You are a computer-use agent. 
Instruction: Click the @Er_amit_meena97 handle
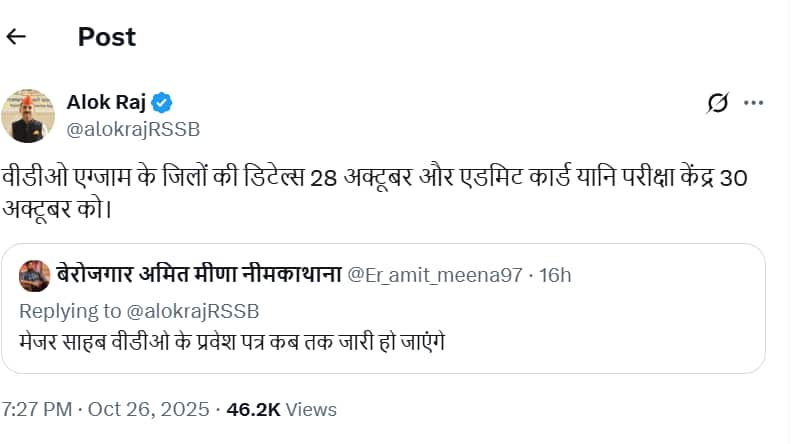pos(434,275)
